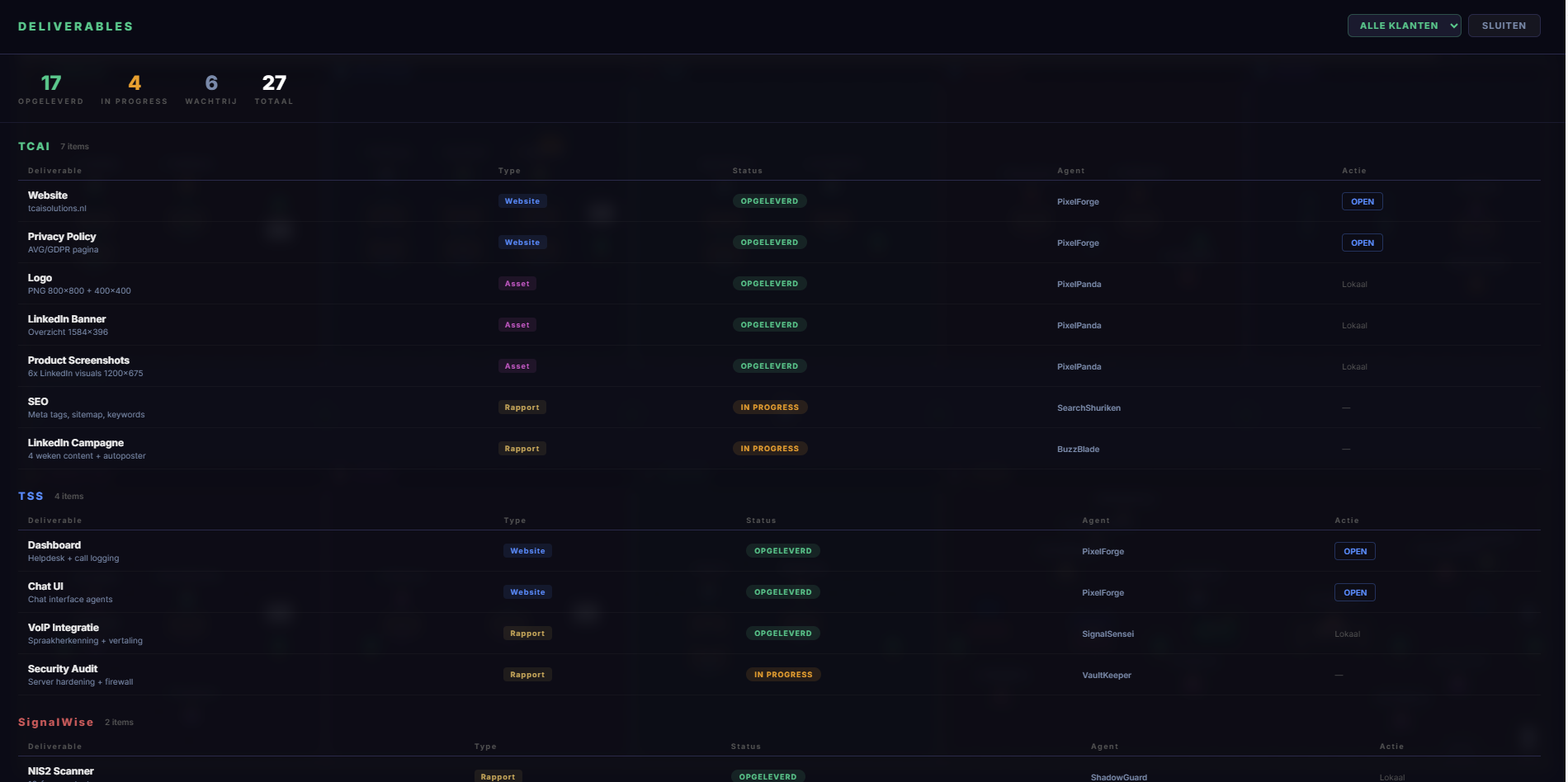
Task: Click the 17 Opgeleverd counter
Action: click(x=51, y=89)
